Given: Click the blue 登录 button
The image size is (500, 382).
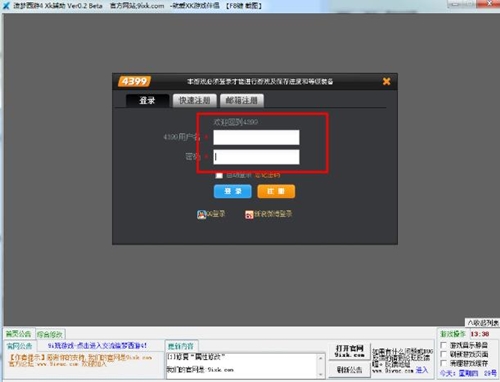Looking at the screenshot, I should pyautogui.click(x=233, y=191).
